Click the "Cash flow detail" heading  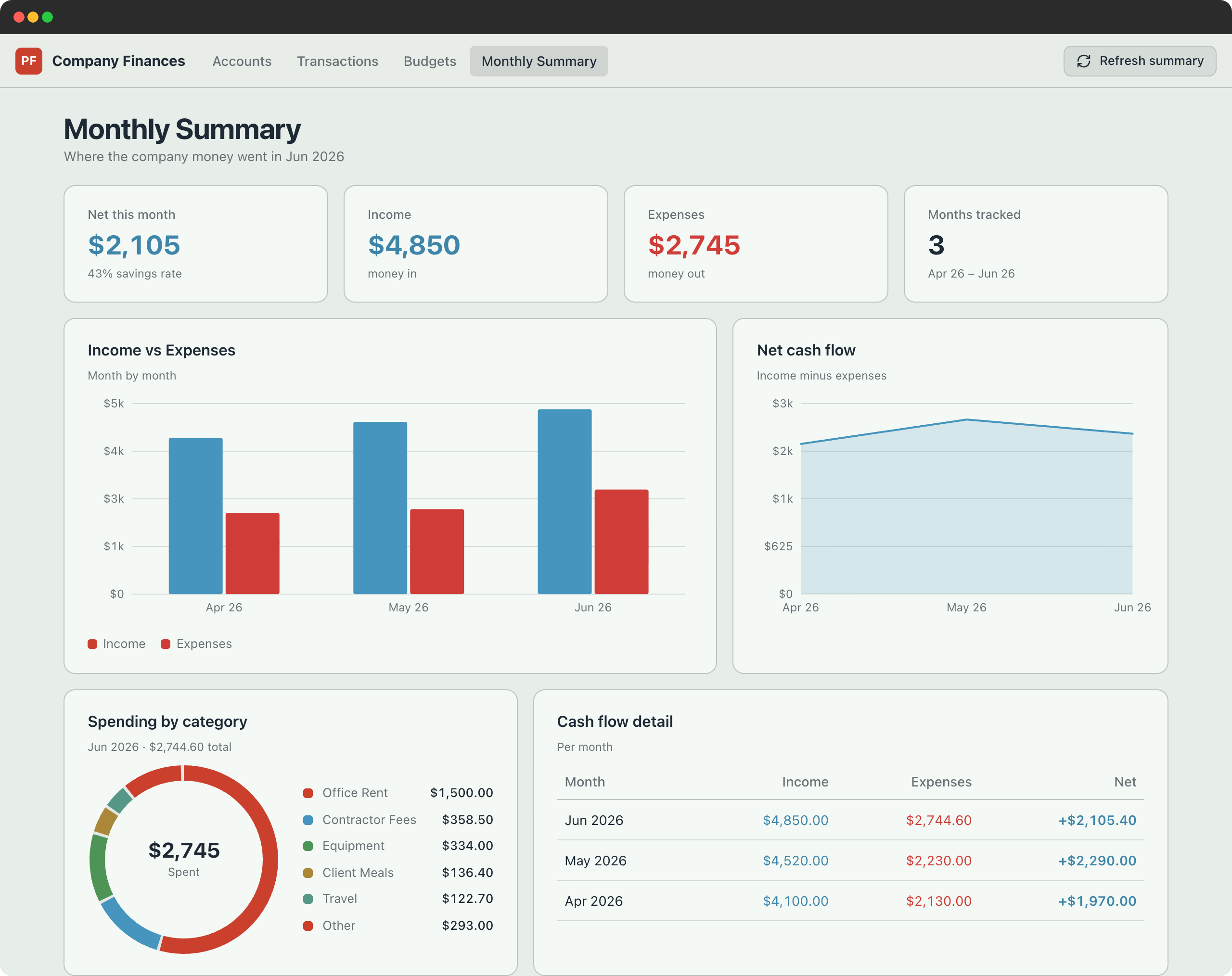(615, 722)
